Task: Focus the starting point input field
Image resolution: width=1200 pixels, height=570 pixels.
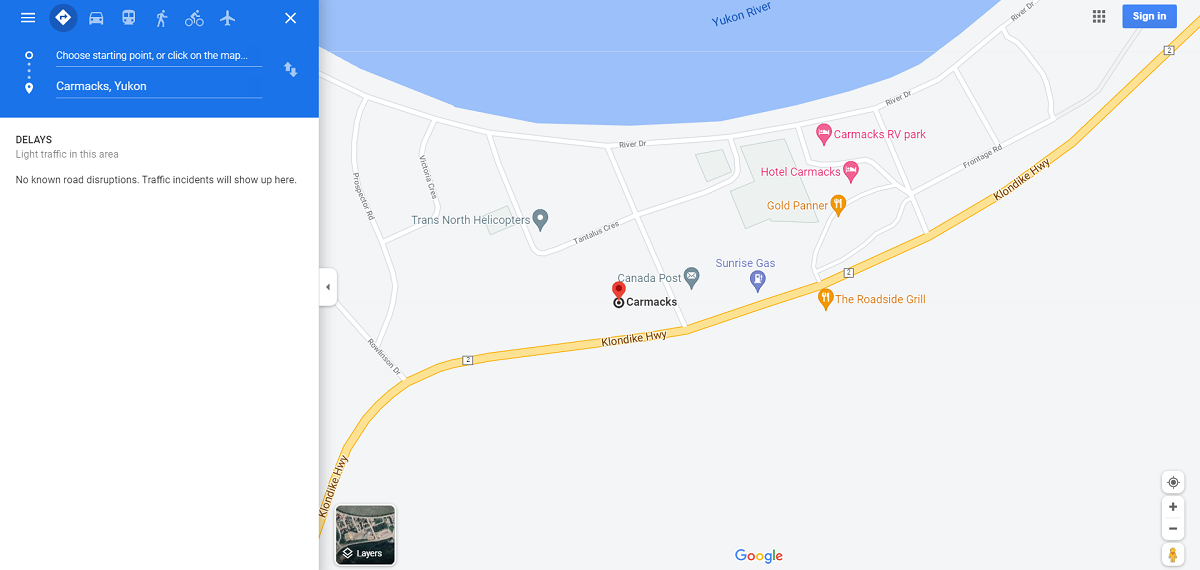Action: [159, 56]
